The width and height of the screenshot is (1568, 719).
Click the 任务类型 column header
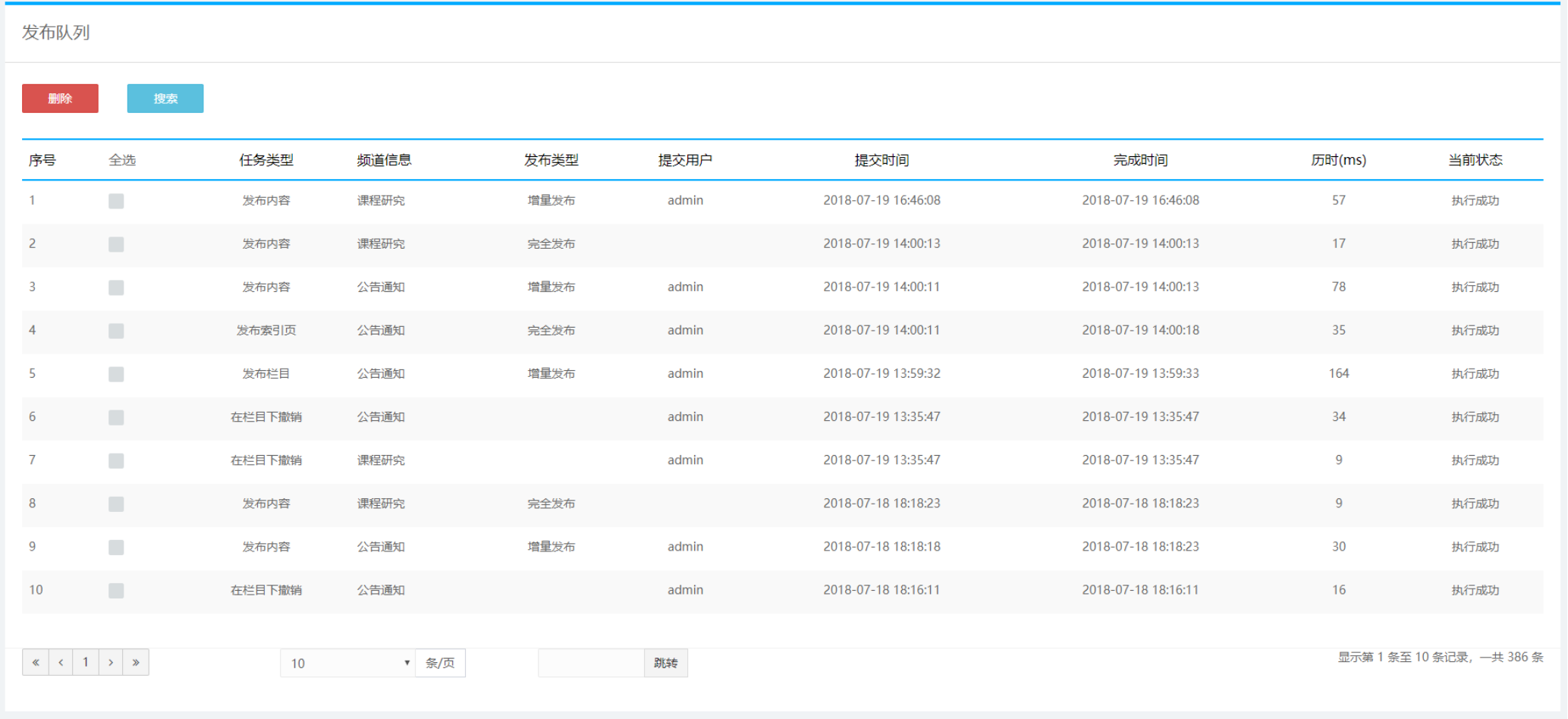tap(266, 160)
